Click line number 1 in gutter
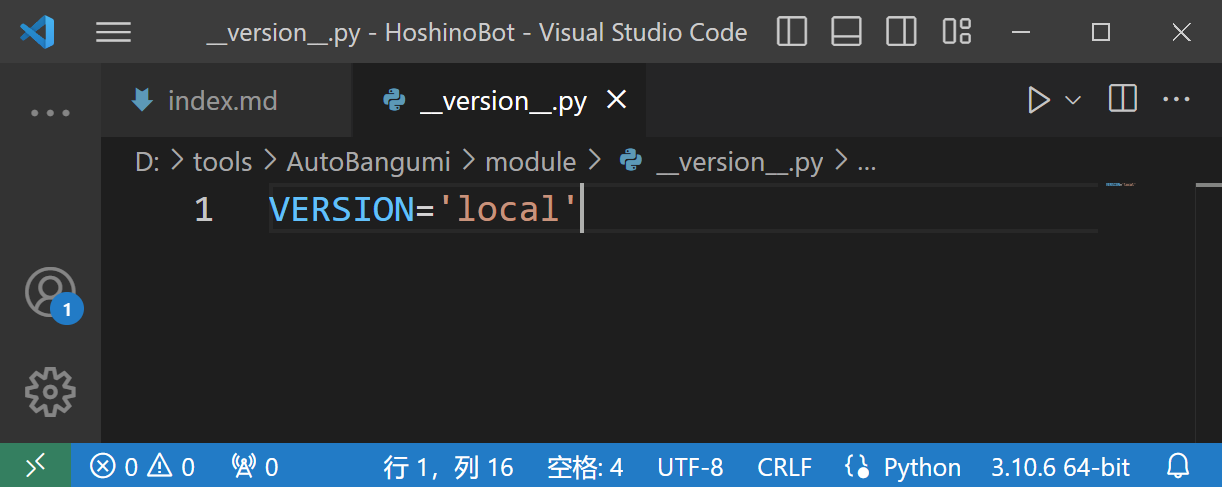 point(203,209)
